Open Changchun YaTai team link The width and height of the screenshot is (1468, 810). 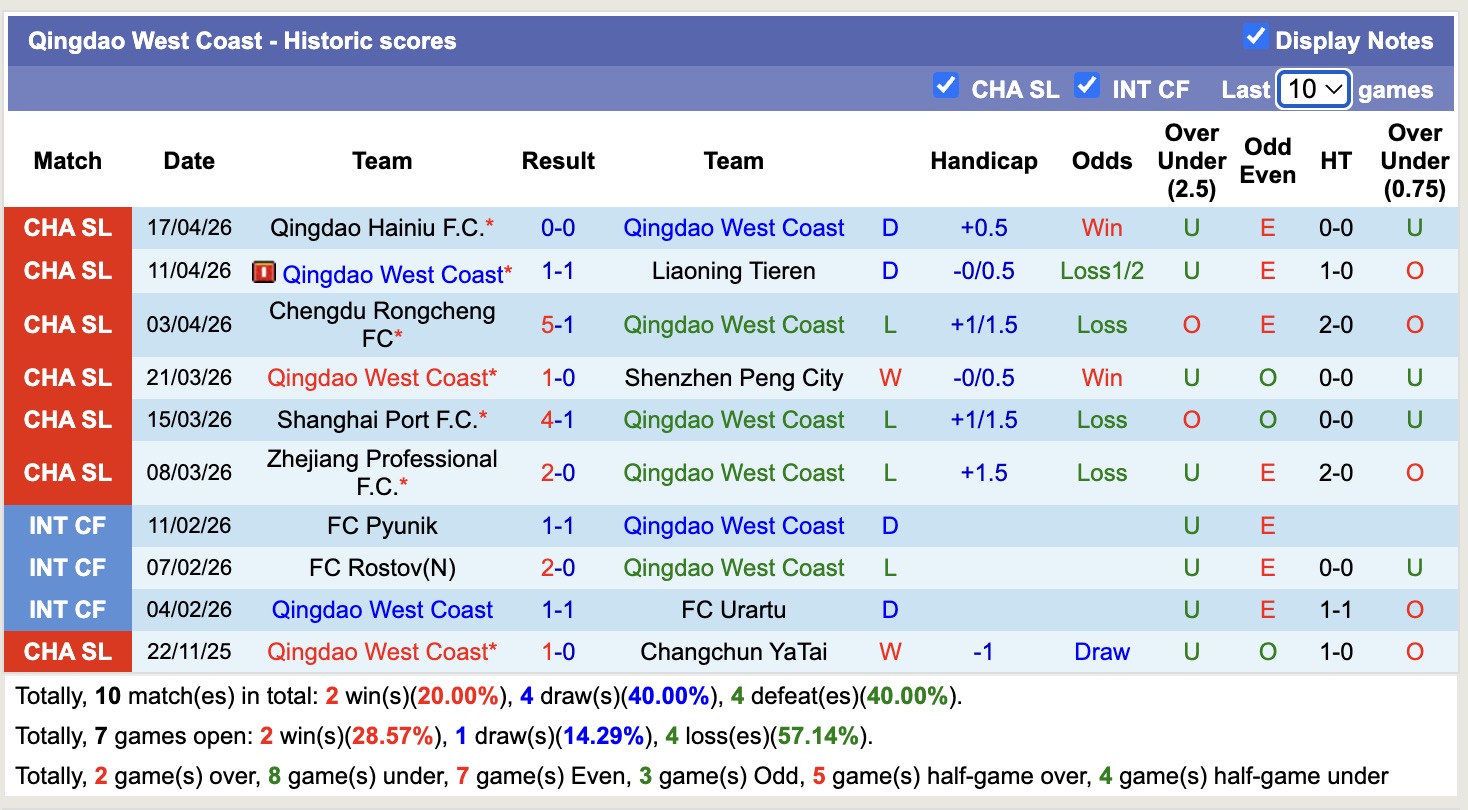click(x=733, y=652)
